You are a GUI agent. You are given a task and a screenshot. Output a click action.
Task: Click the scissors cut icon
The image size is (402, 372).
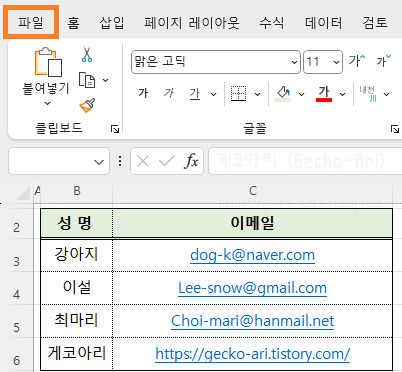click(x=87, y=54)
